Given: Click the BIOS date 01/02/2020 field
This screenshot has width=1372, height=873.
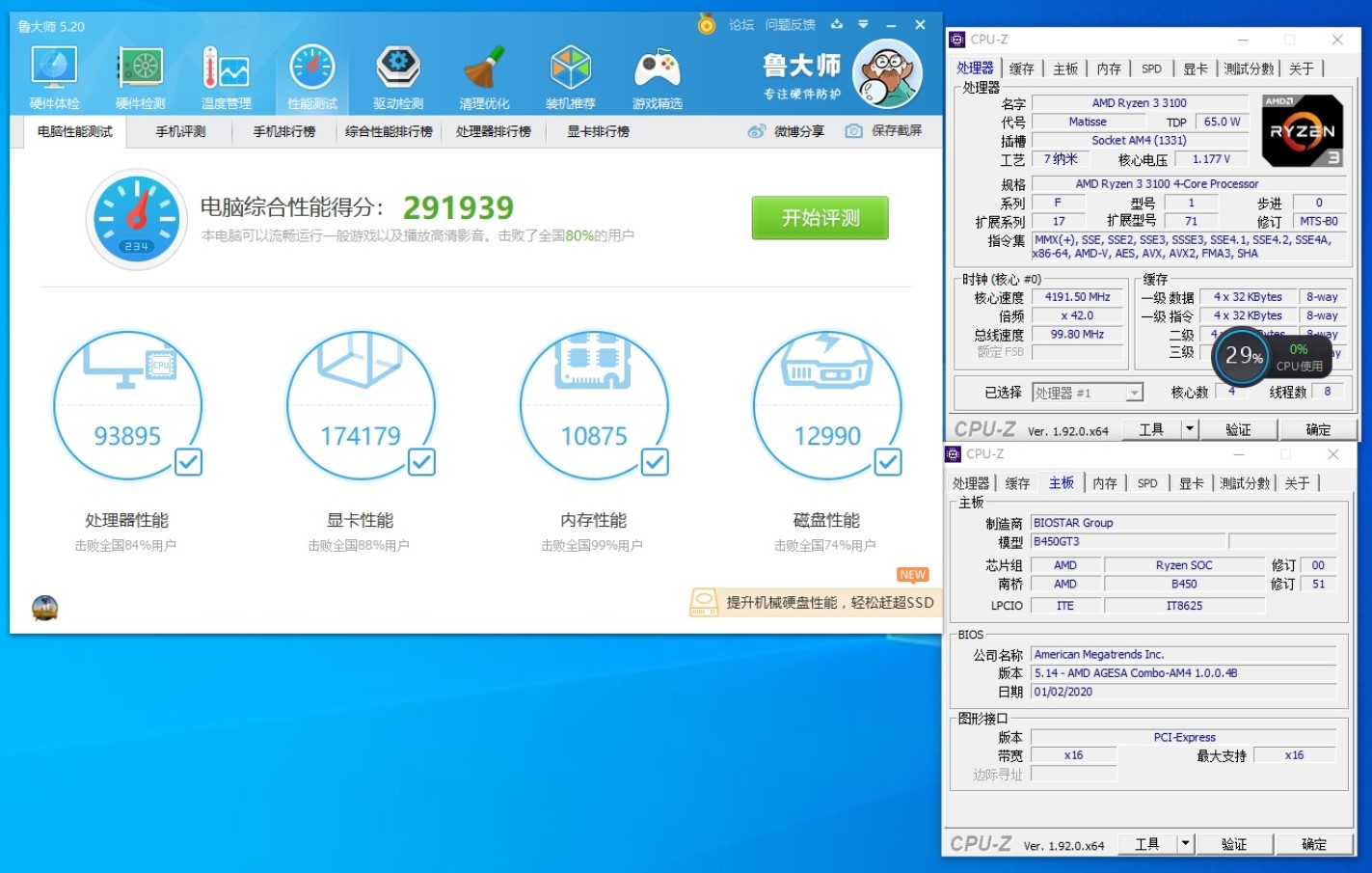Looking at the screenshot, I should [x=1184, y=692].
